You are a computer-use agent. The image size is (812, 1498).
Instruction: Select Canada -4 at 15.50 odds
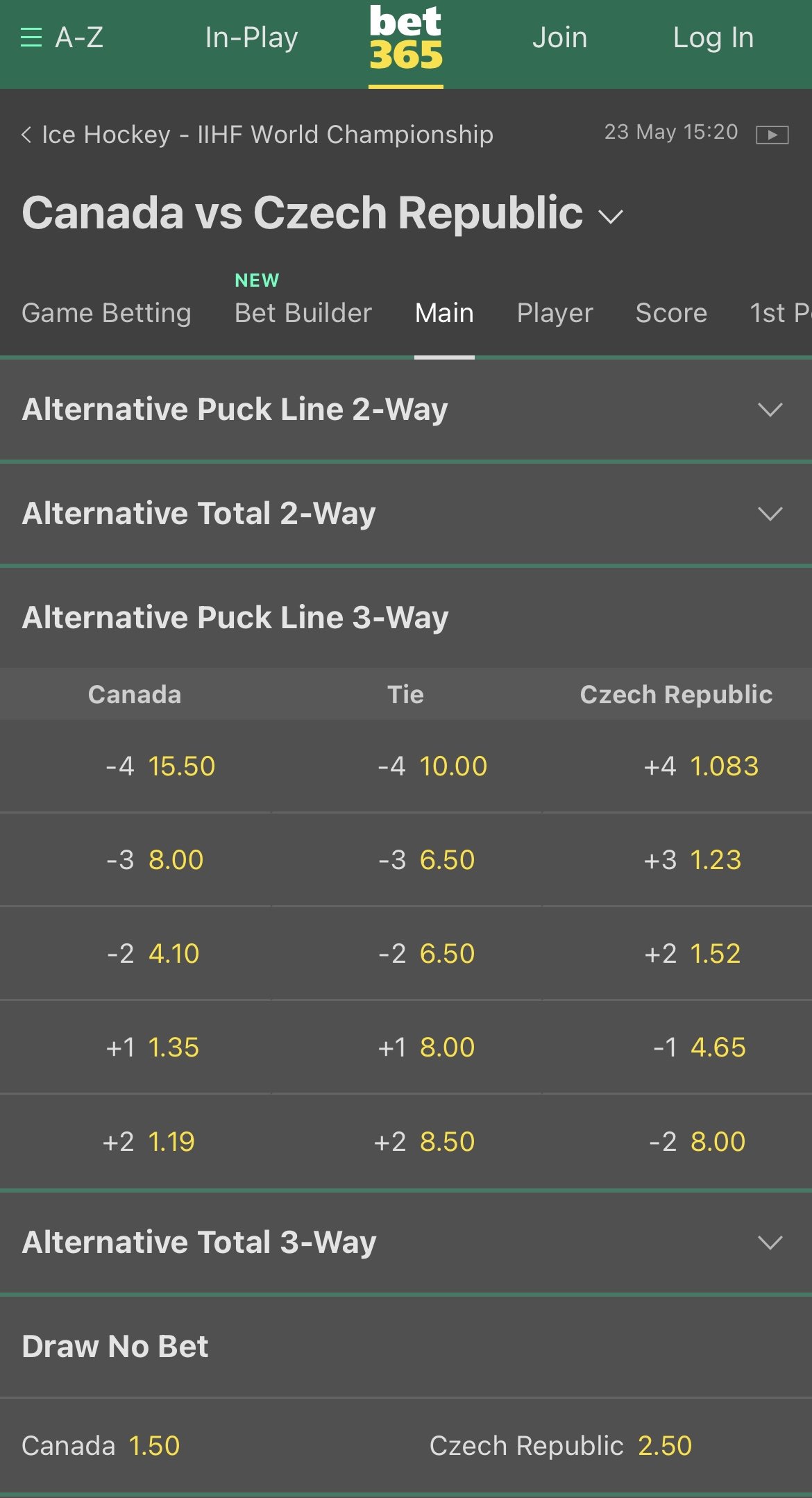point(135,766)
